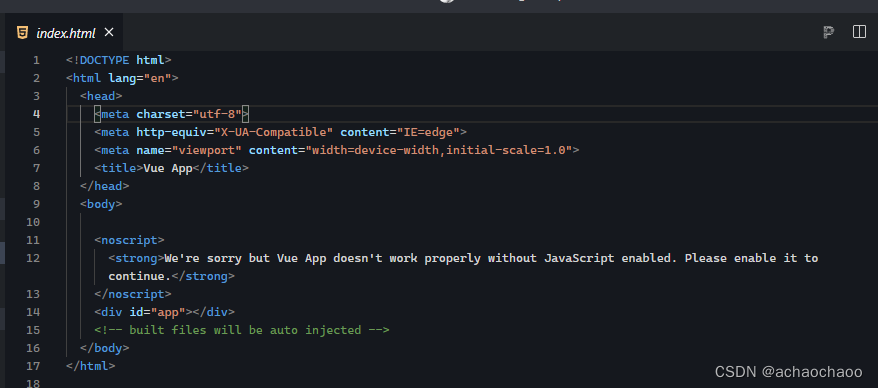
Task: Click the "continue." wrapped text
Action: tap(139, 276)
